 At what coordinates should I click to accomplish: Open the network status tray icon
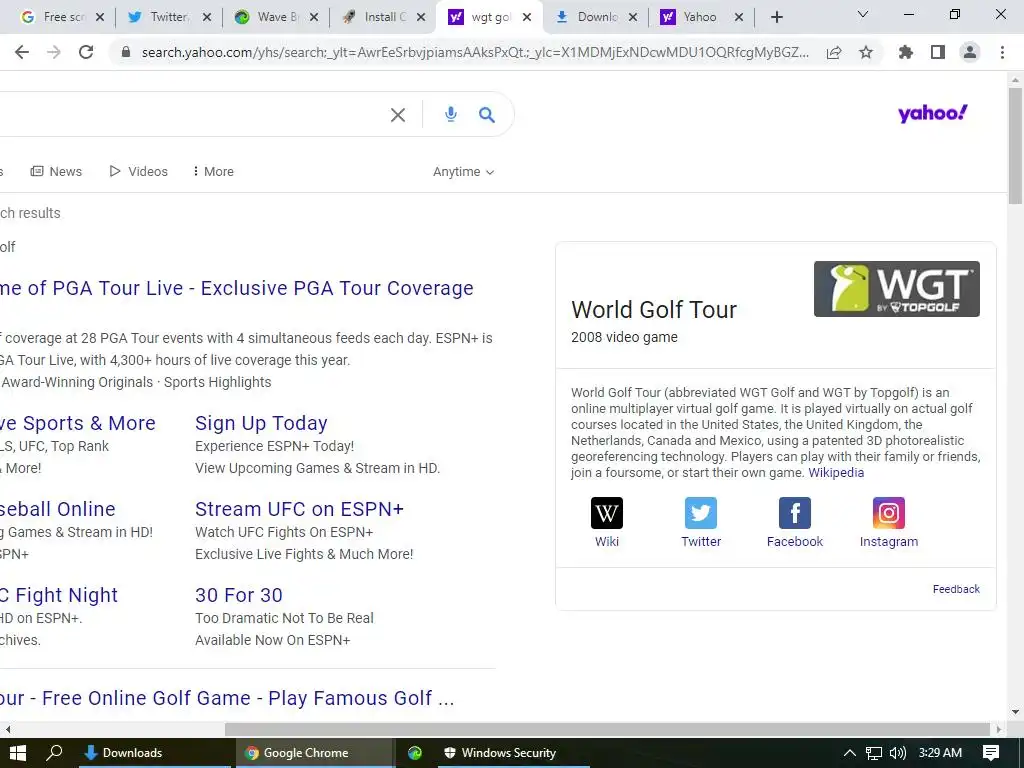coord(874,753)
